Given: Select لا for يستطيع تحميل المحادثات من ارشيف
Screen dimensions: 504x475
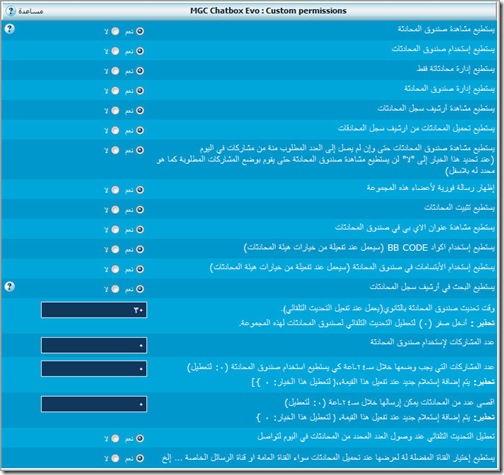Looking at the screenshot, I should coord(115,130).
